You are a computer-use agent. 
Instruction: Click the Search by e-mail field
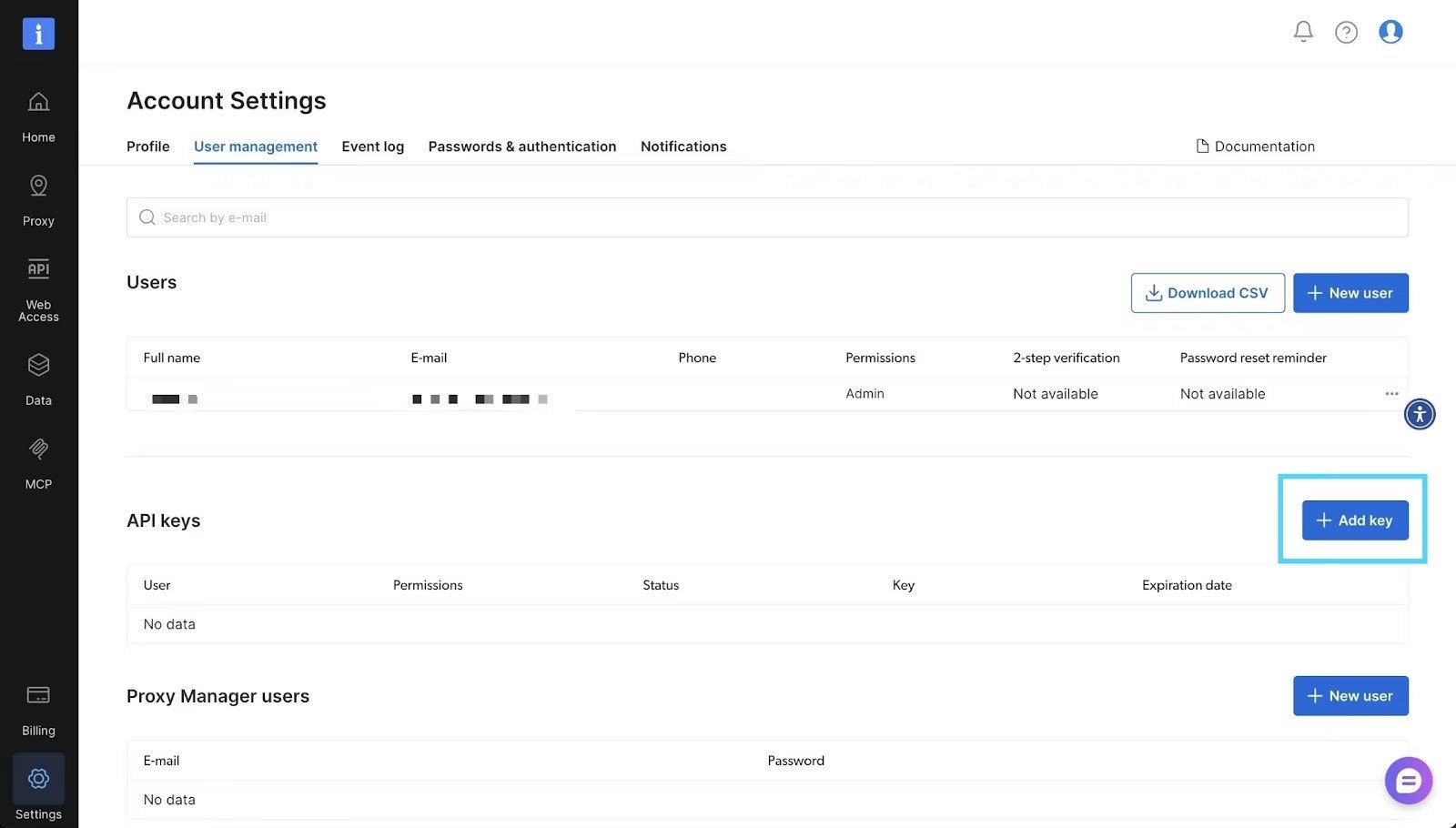[x=767, y=217]
